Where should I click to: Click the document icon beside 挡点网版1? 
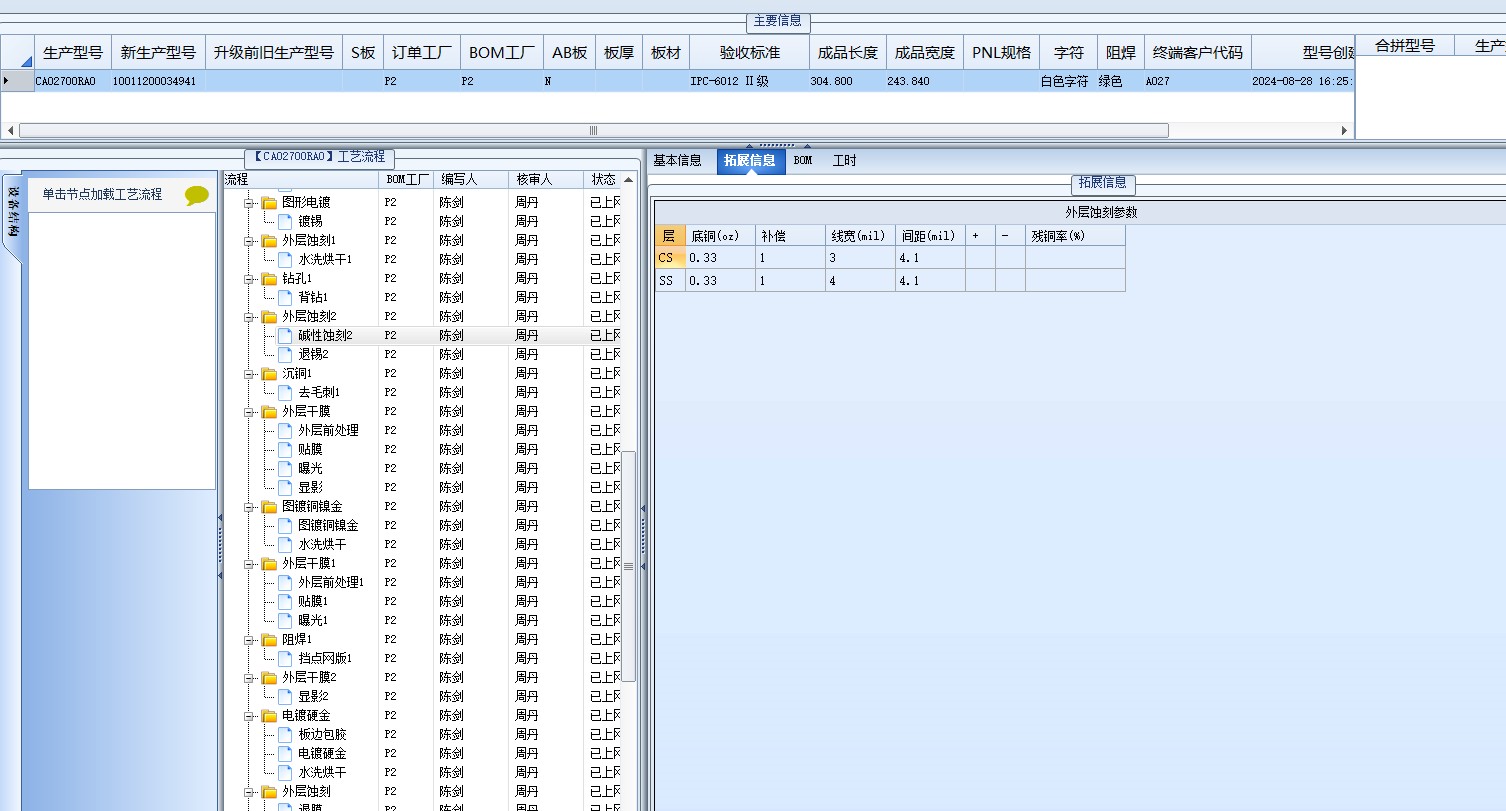pyautogui.click(x=286, y=658)
